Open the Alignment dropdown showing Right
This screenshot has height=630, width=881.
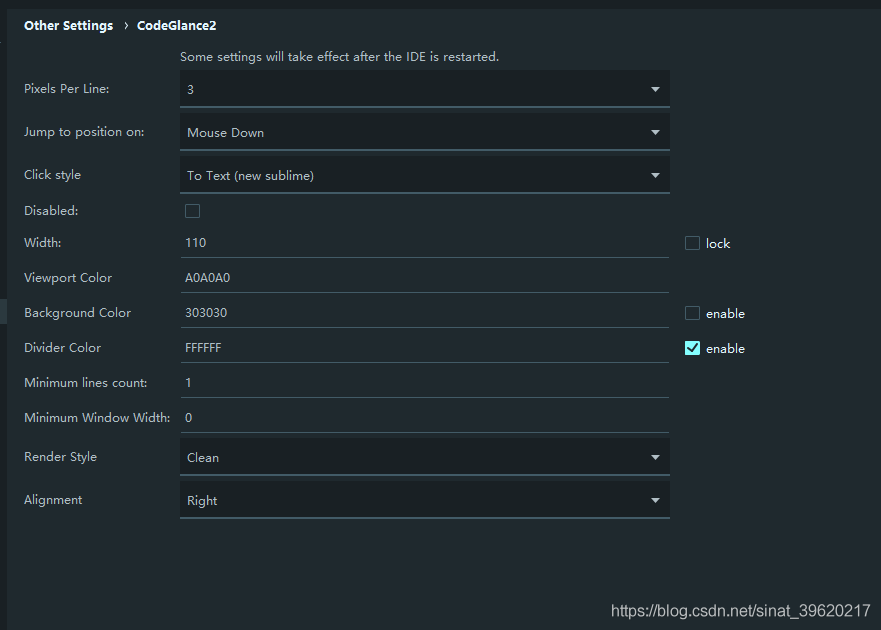click(x=425, y=500)
